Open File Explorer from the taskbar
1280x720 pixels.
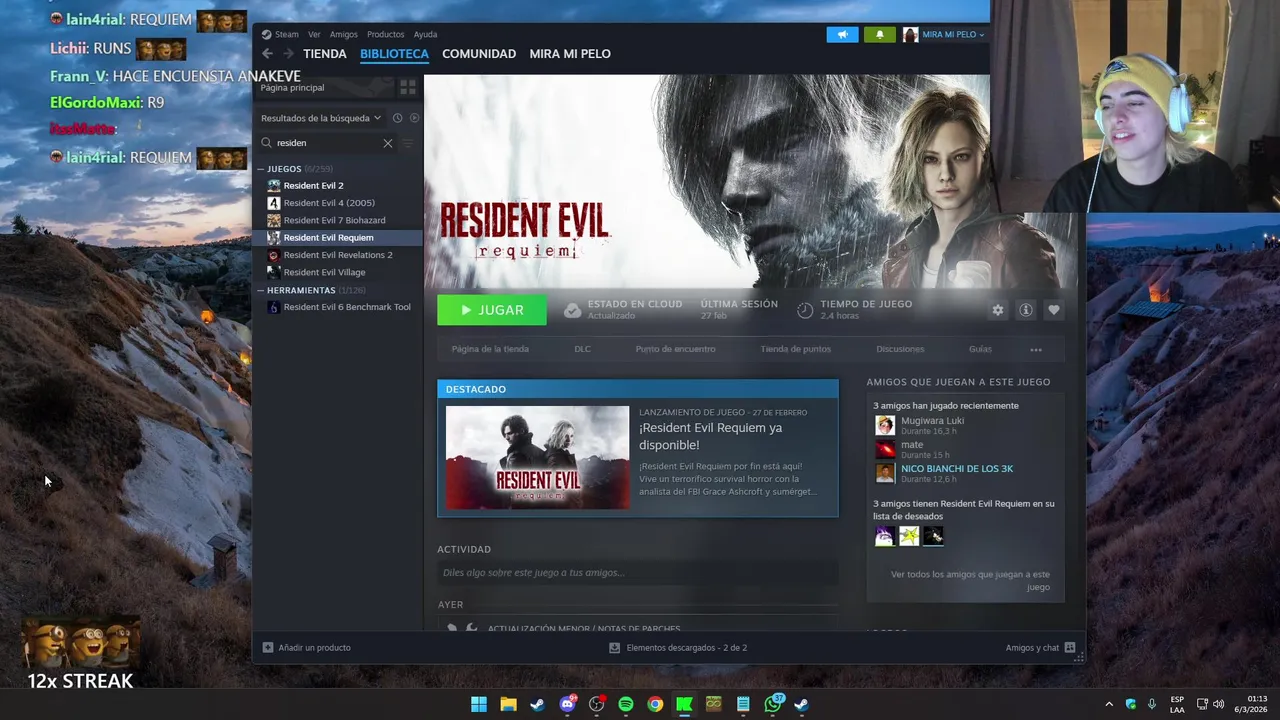(508, 704)
